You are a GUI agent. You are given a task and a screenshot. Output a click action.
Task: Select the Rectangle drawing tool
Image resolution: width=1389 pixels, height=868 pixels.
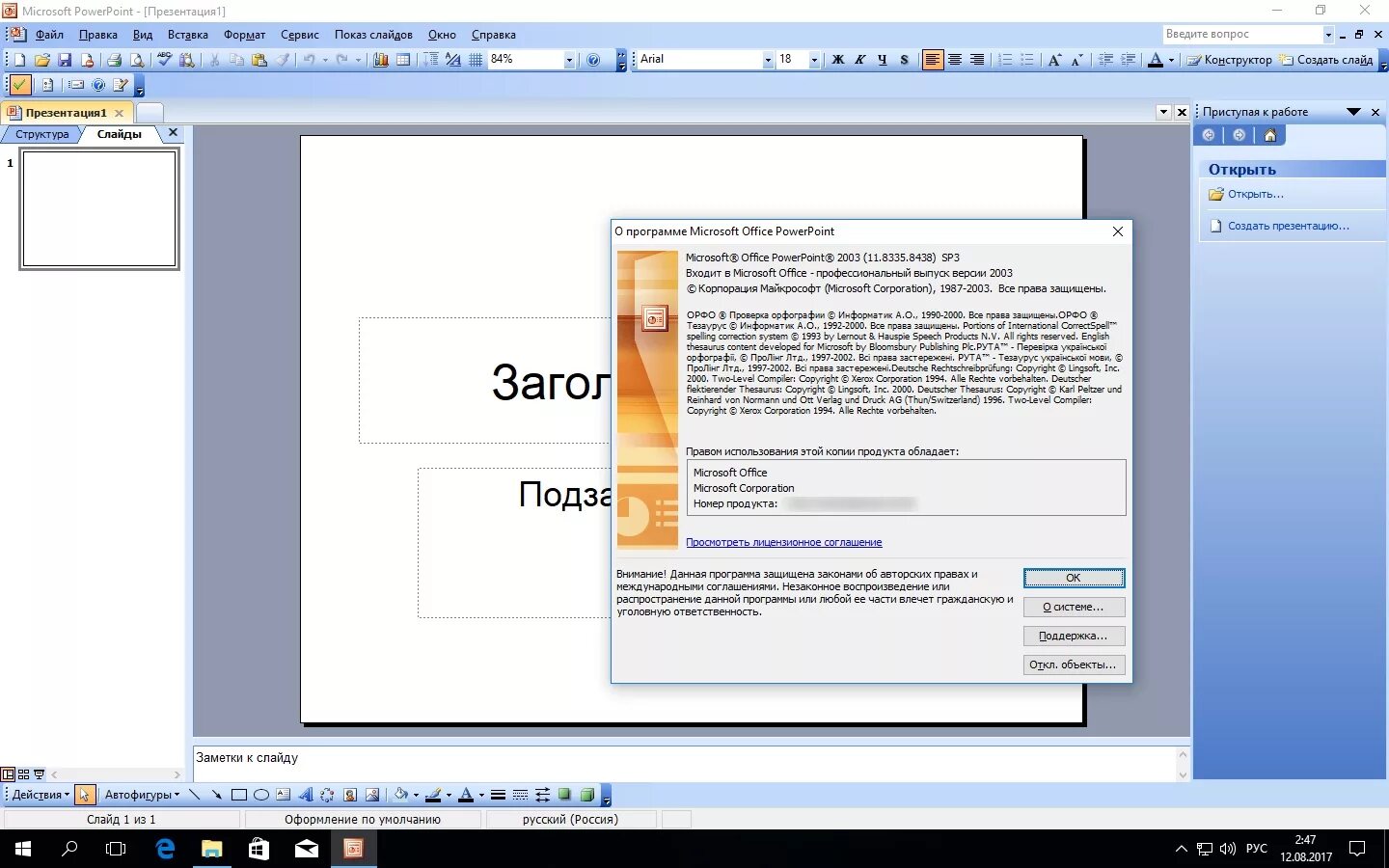[238, 795]
